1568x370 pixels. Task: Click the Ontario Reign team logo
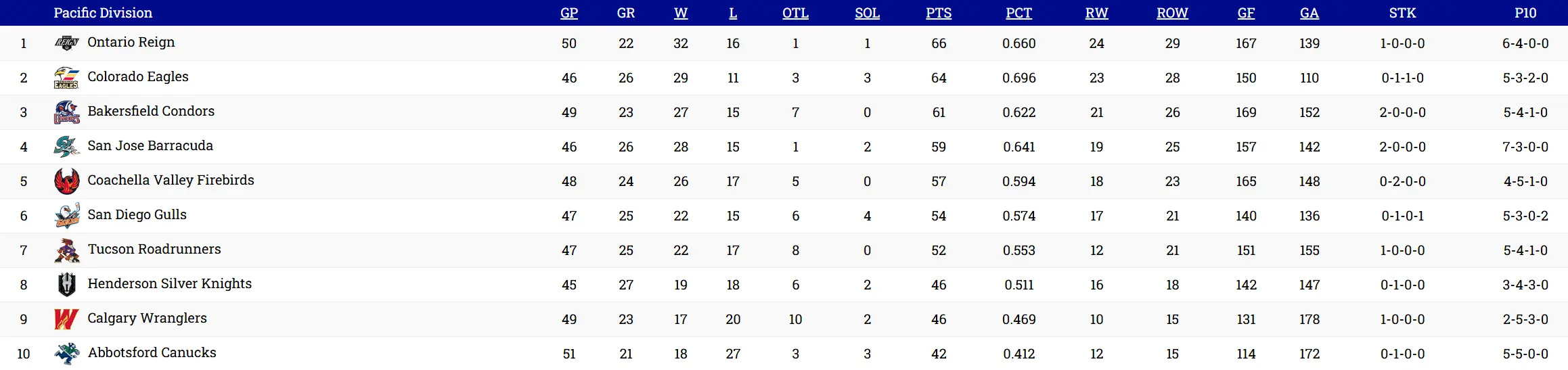66,43
